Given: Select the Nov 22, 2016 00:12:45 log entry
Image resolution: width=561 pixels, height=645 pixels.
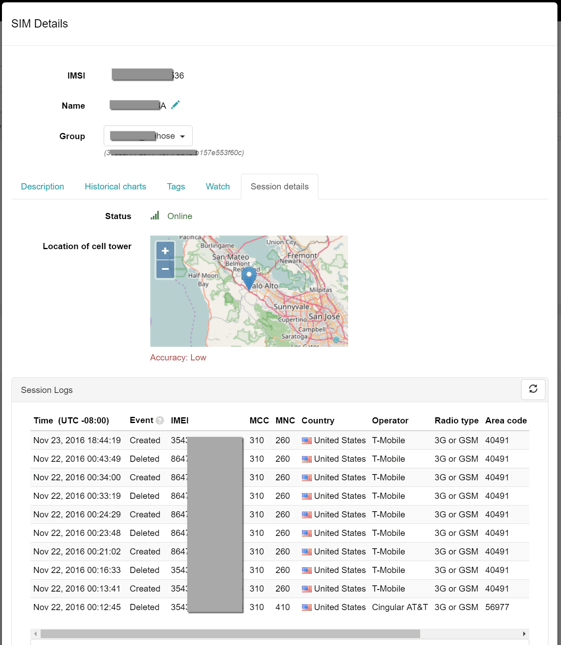Looking at the screenshot, I should 280,607.
